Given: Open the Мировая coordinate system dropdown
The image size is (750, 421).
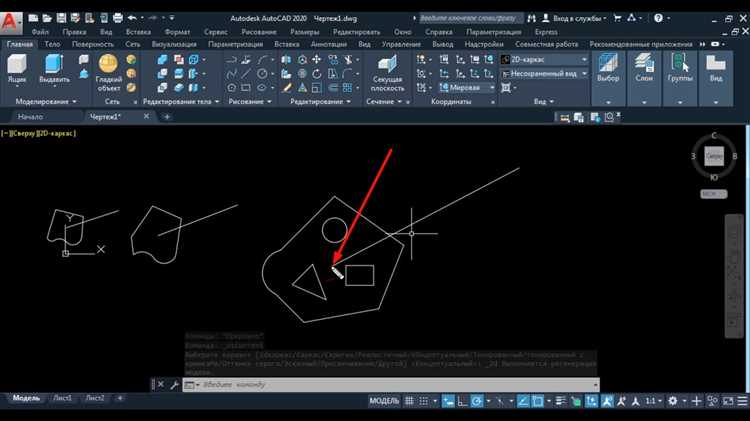Looking at the screenshot, I should (x=467, y=88).
